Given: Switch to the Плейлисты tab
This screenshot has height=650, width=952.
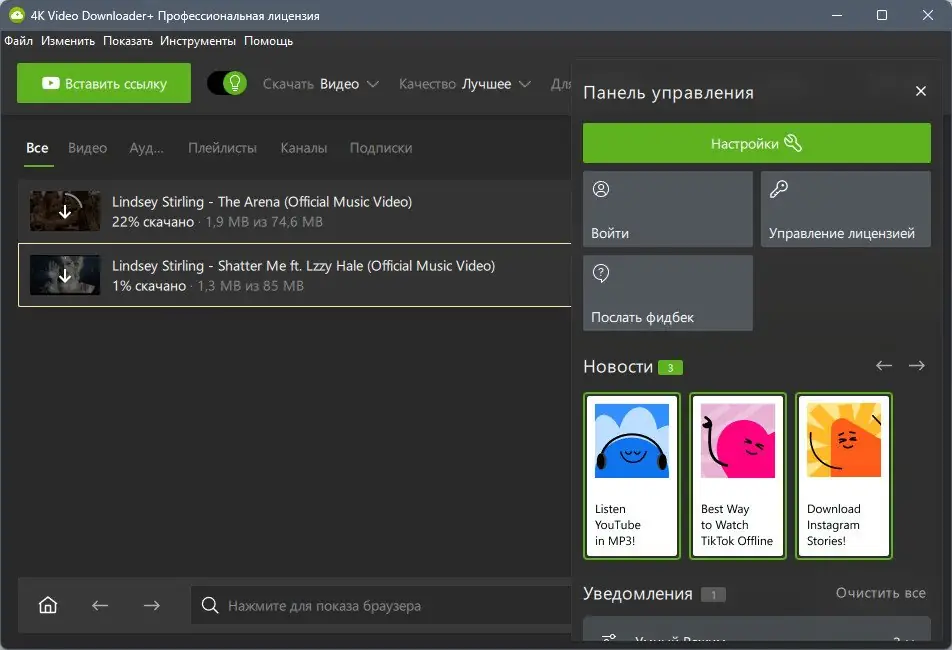Looking at the screenshot, I should point(222,148).
